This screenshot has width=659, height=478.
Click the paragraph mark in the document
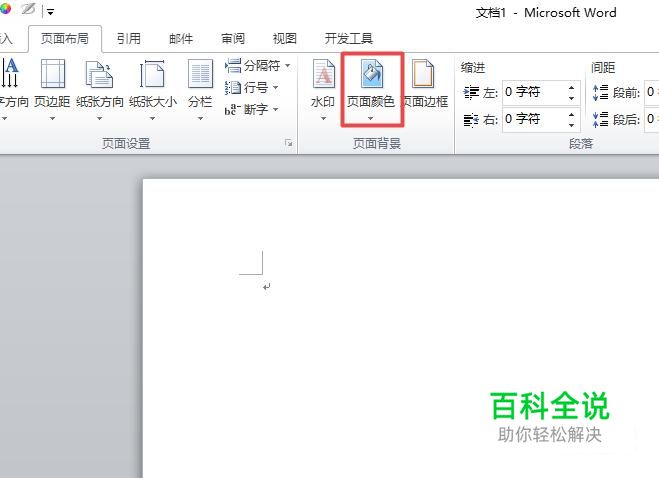[266, 287]
